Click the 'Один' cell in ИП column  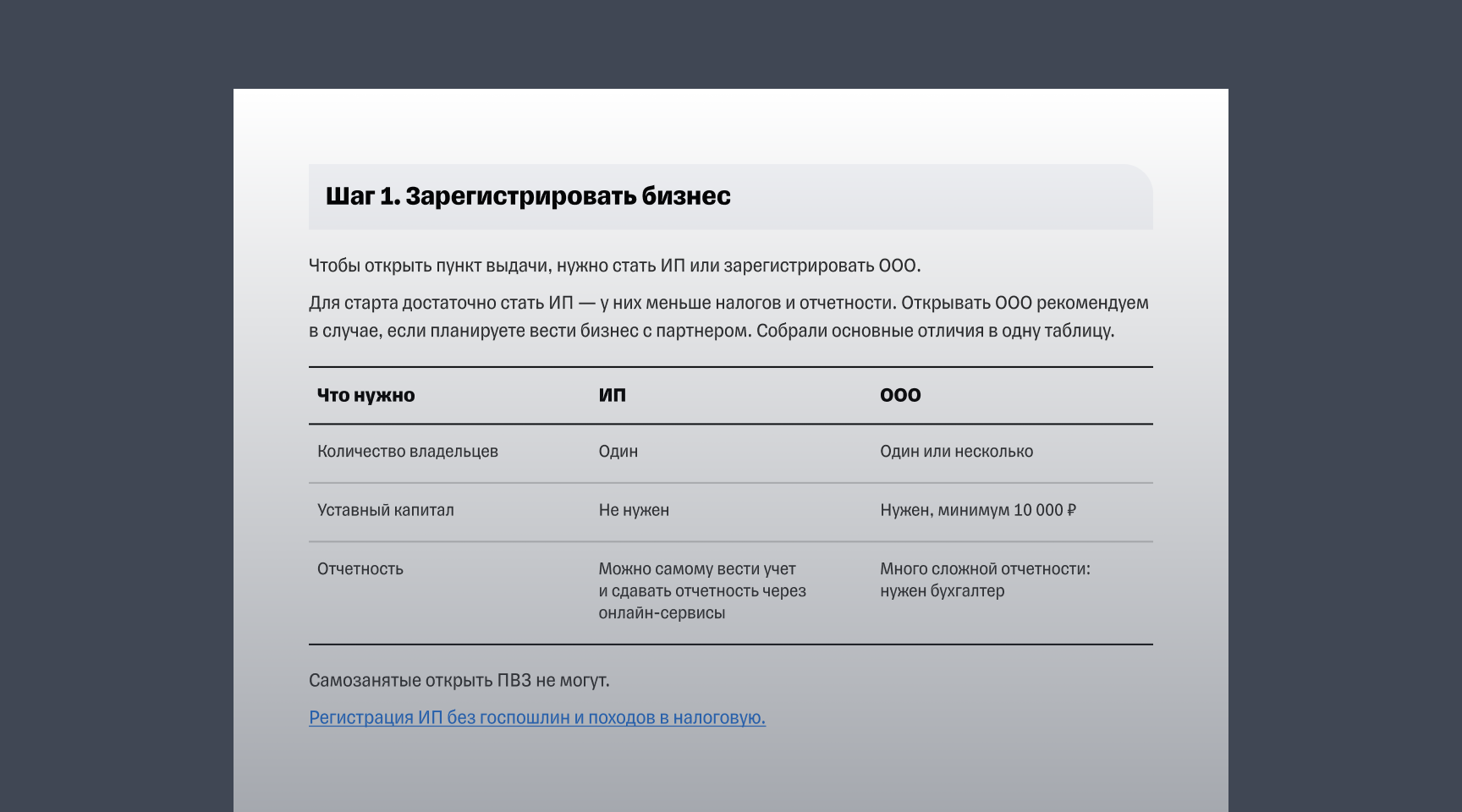coord(618,451)
